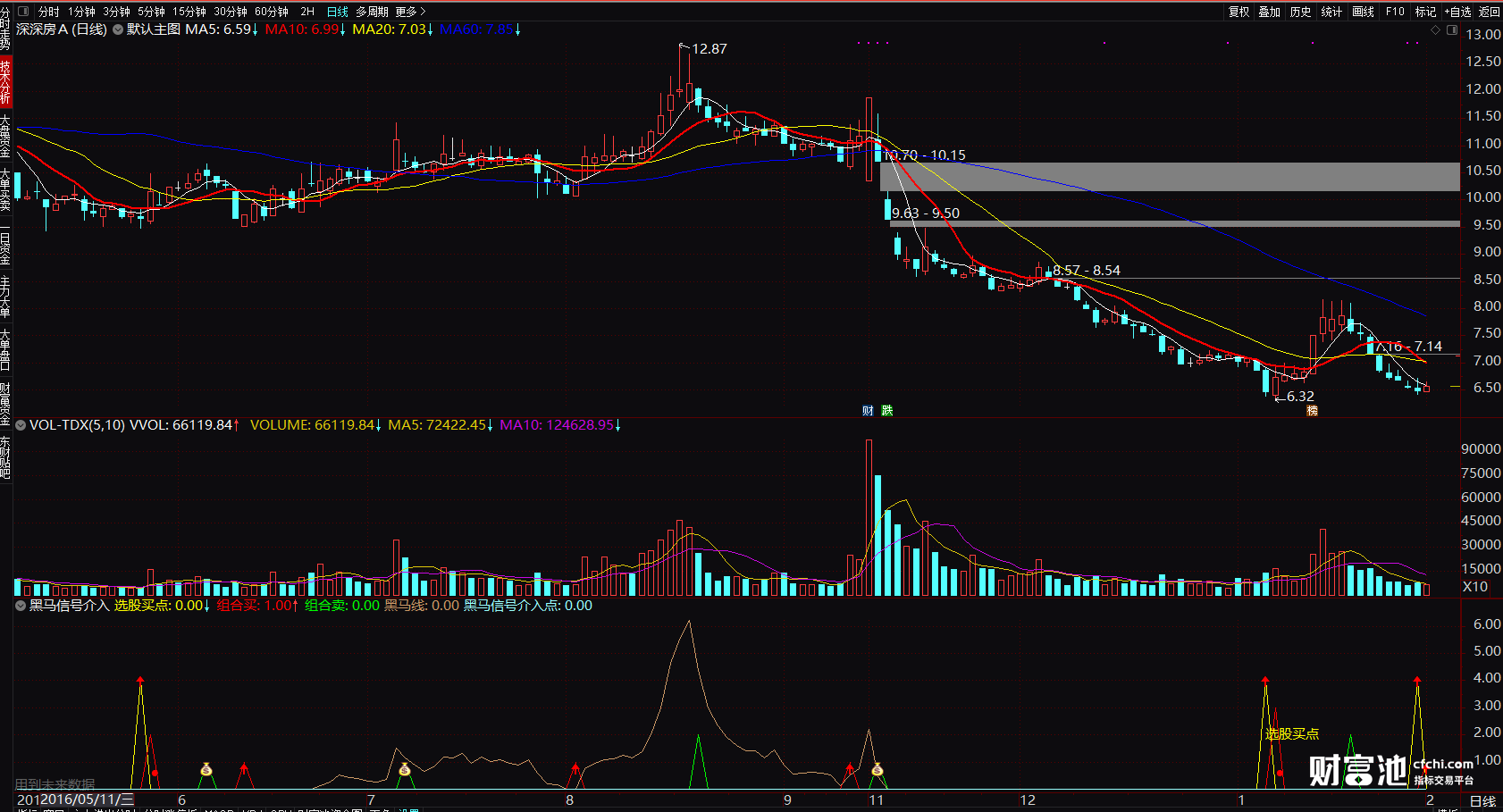Click the 复权 button
The image size is (1503, 812).
tap(1239, 12)
